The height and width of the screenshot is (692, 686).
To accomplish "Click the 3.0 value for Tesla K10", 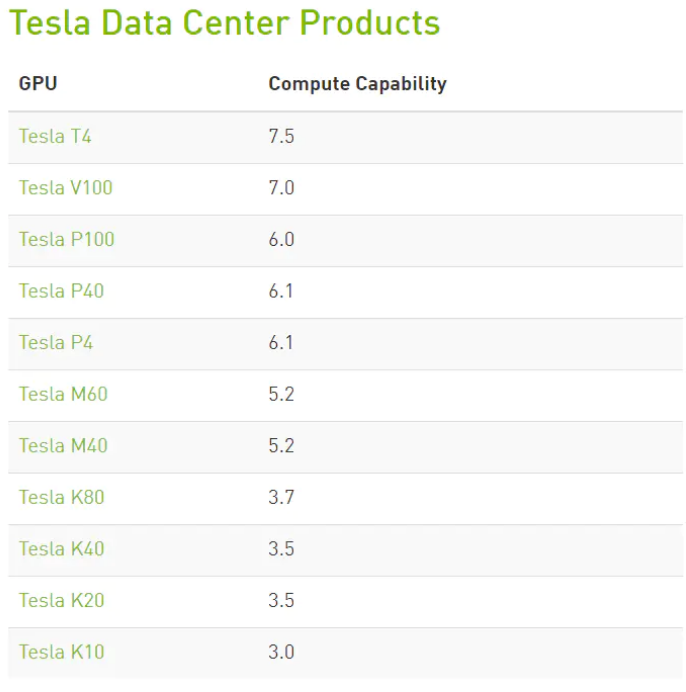I will point(281,652).
